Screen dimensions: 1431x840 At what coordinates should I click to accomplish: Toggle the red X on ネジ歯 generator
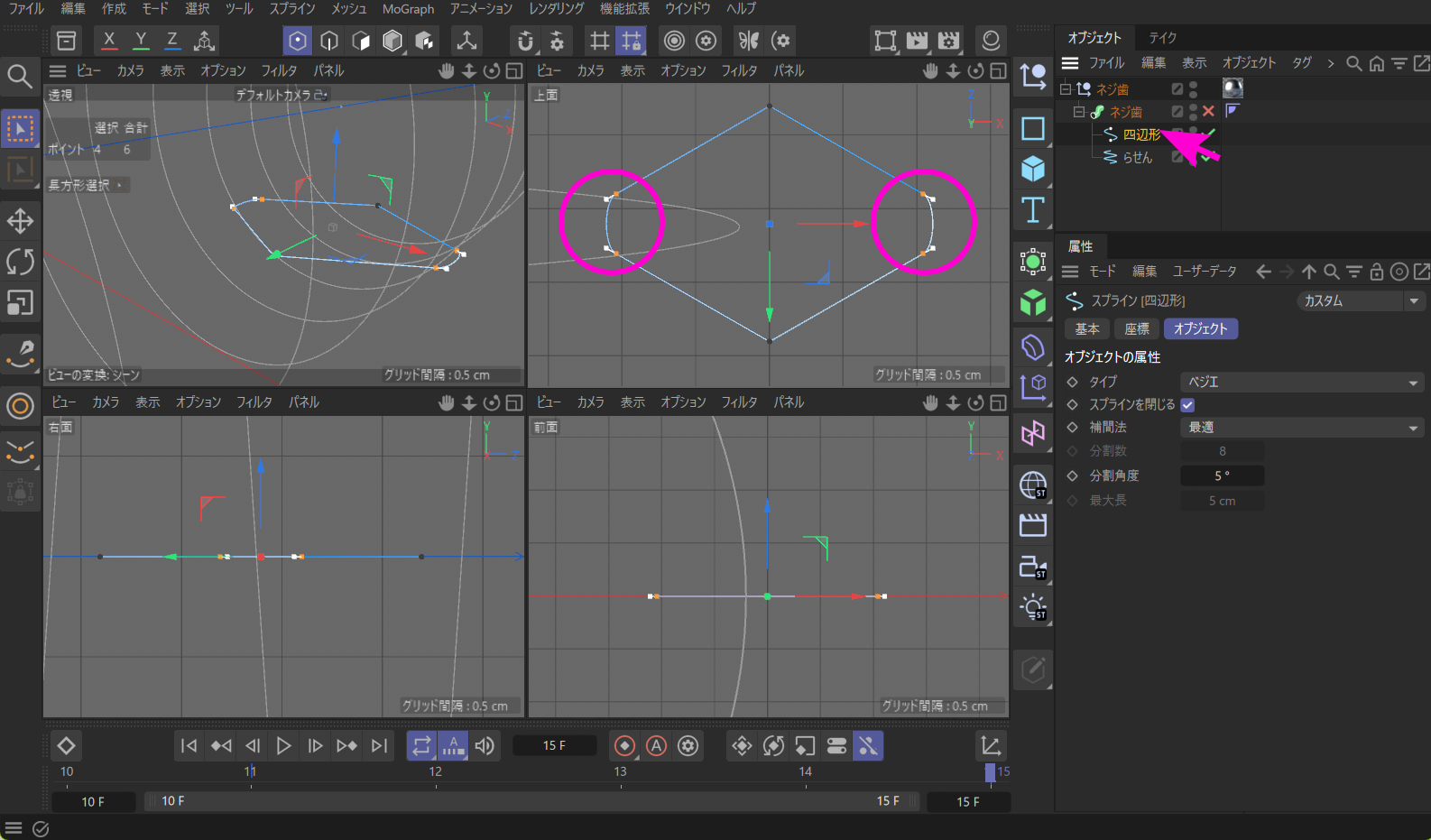1208,111
